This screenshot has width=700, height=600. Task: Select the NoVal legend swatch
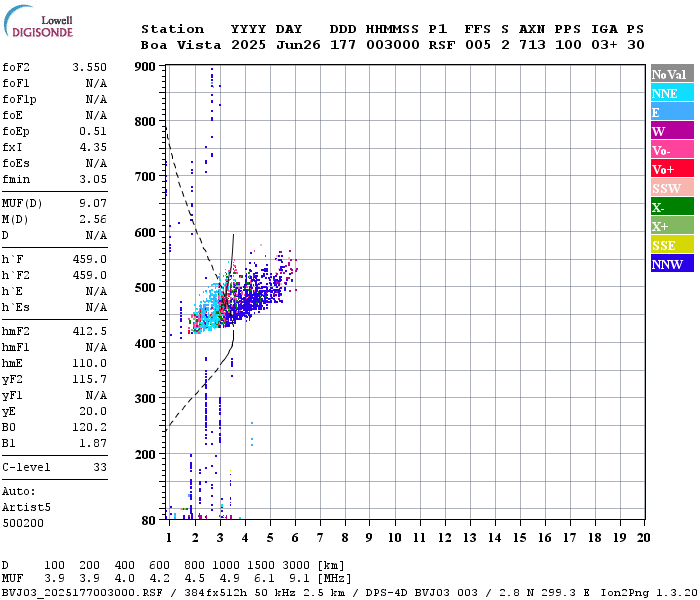click(x=672, y=74)
